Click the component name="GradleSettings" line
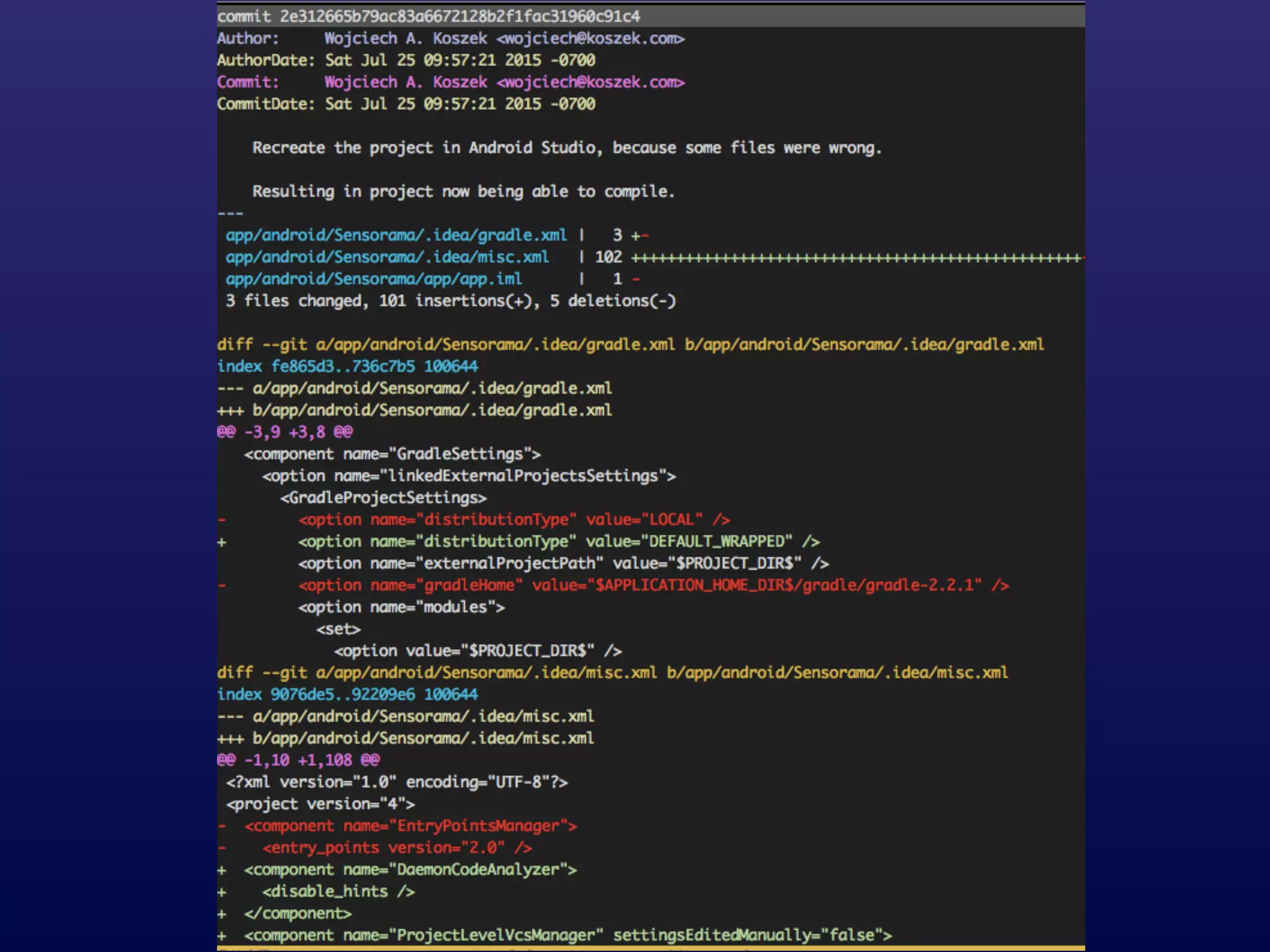Image resolution: width=1270 pixels, height=952 pixels. point(393,454)
